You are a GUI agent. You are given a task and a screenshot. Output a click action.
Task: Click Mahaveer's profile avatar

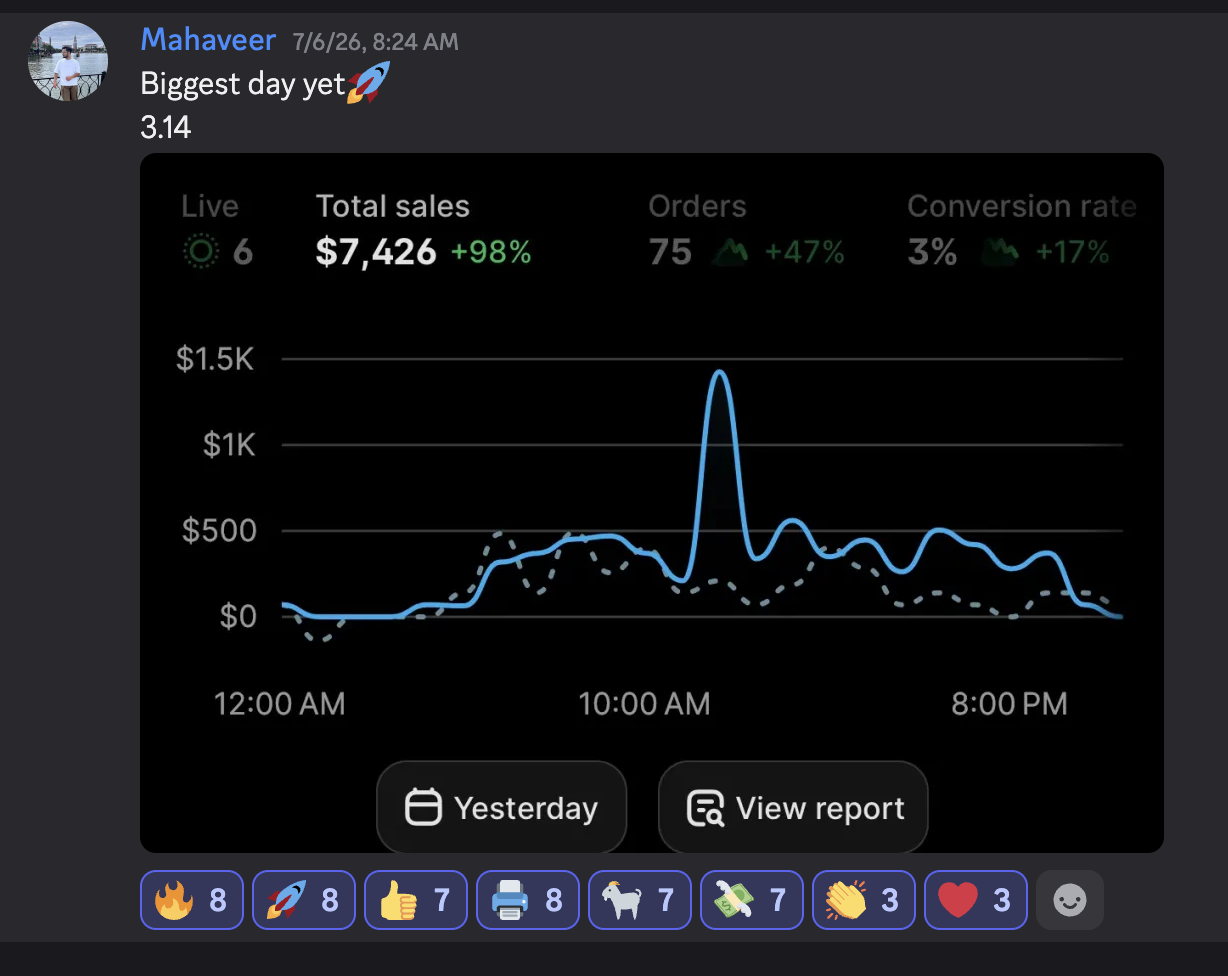pos(68,61)
